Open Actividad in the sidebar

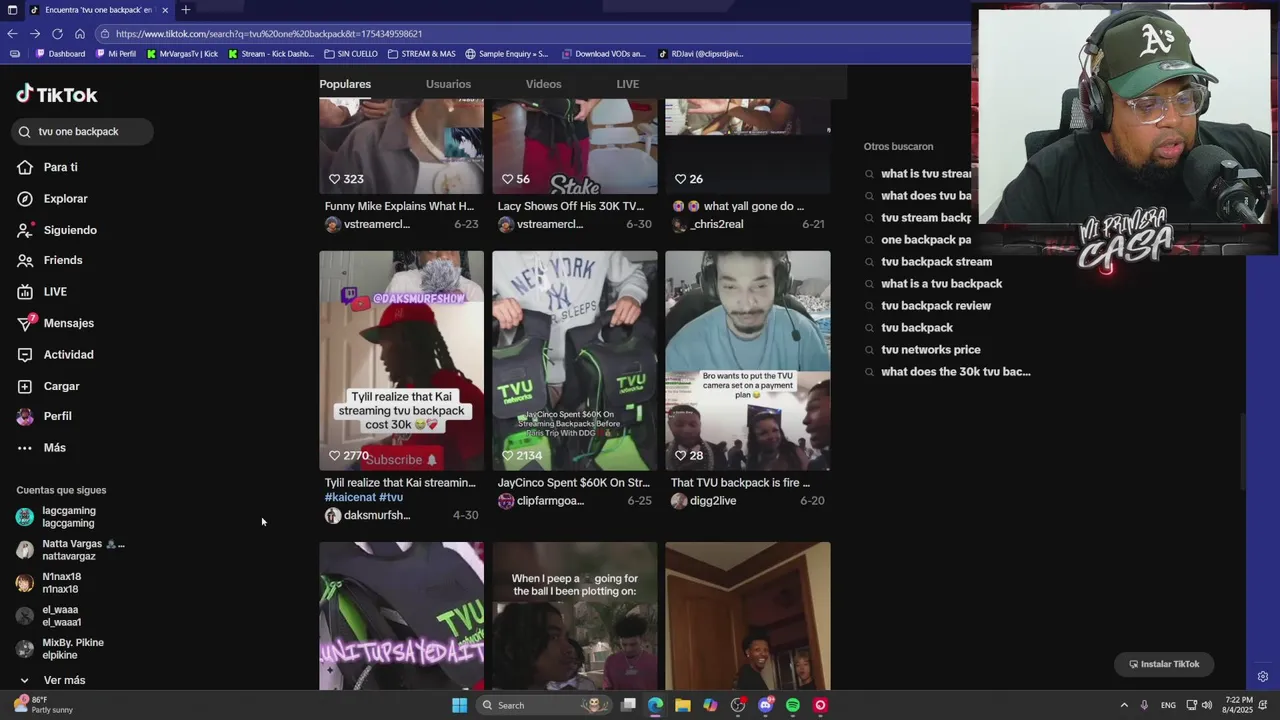click(69, 355)
